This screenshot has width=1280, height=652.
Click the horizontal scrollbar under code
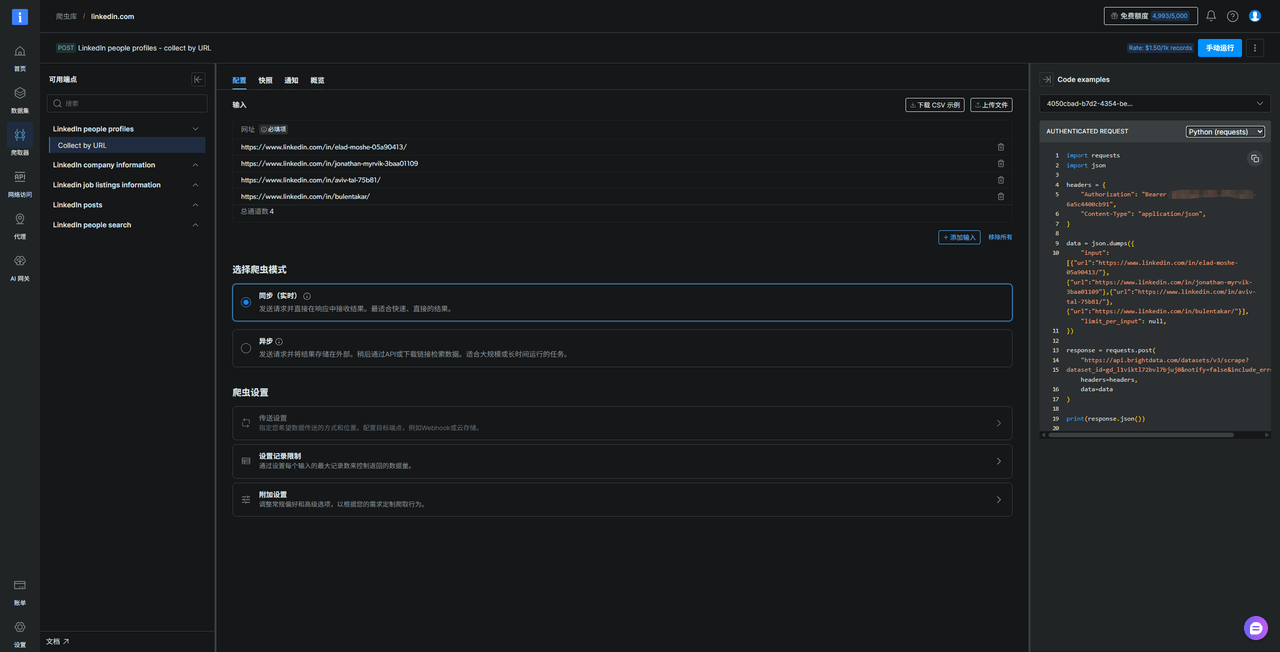[1139, 435]
